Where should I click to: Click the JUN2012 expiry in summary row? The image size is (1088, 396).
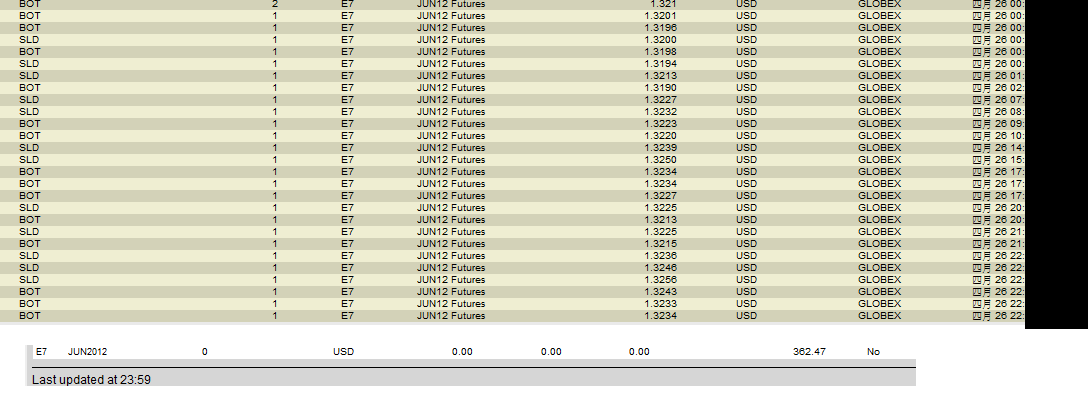click(x=87, y=352)
